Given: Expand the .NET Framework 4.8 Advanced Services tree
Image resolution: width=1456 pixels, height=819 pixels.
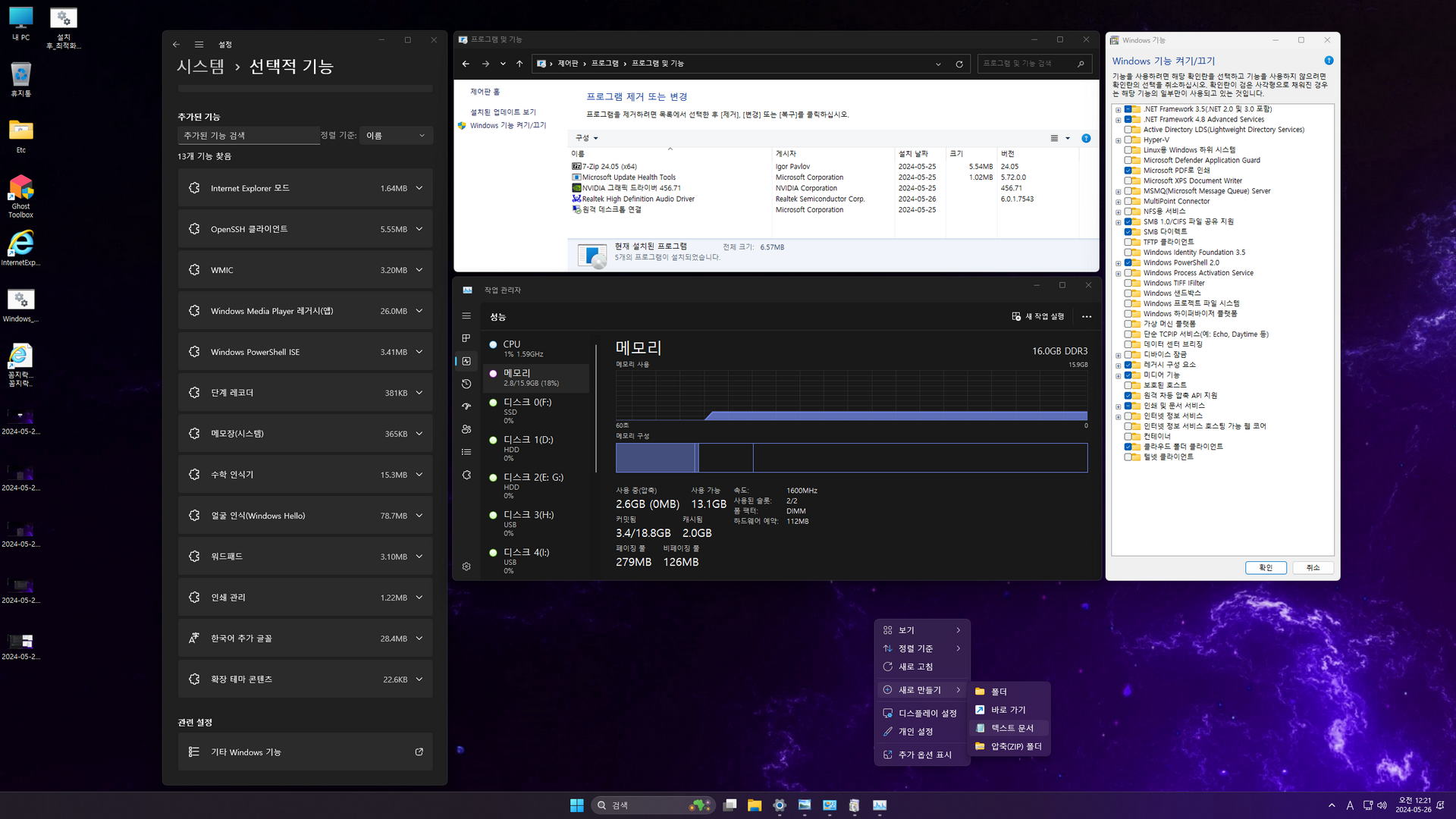Looking at the screenshot, I should coord(1118,120).
